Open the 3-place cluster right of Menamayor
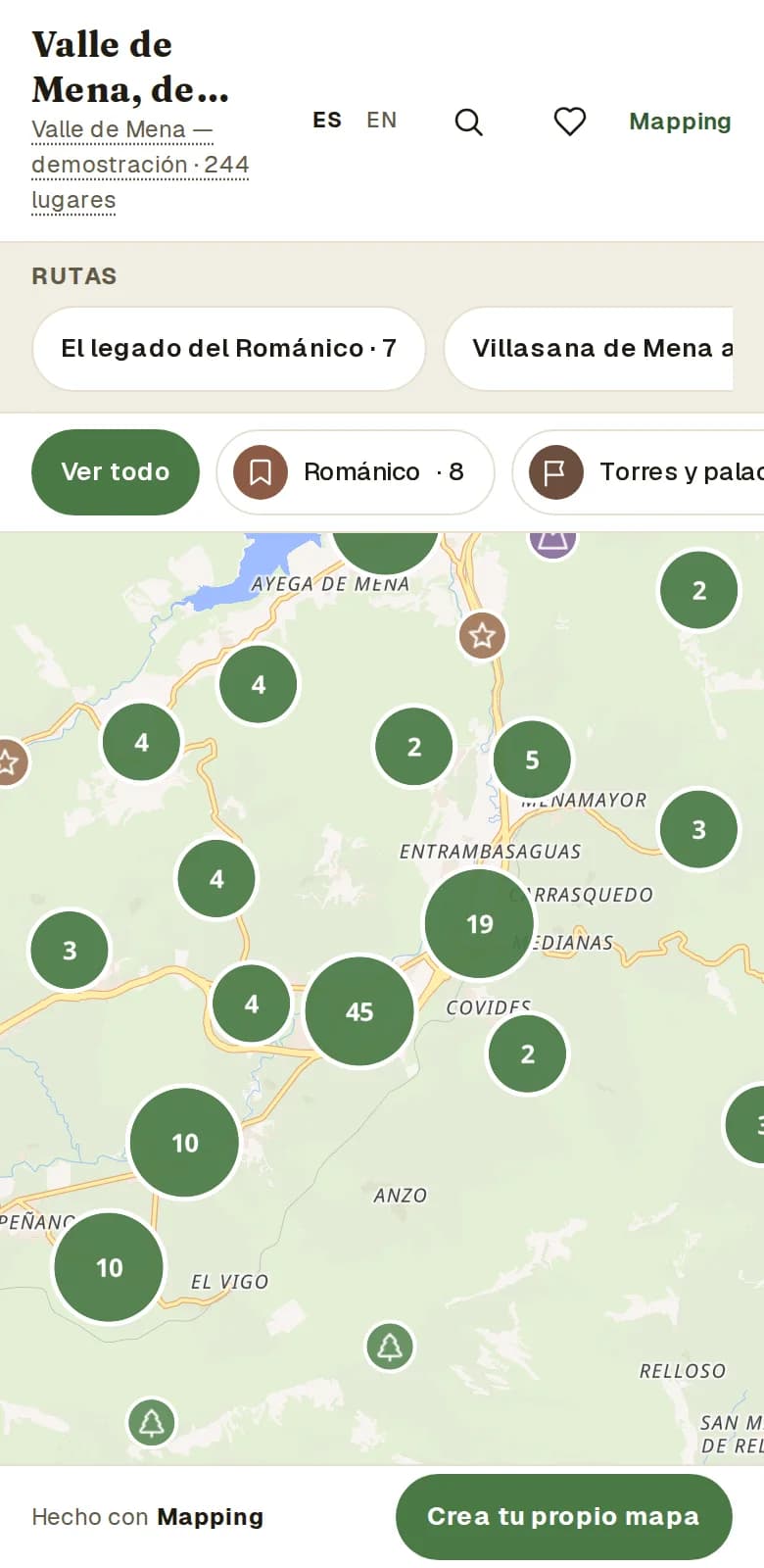Screen dimensions: 764x1568 coord(699,829)
